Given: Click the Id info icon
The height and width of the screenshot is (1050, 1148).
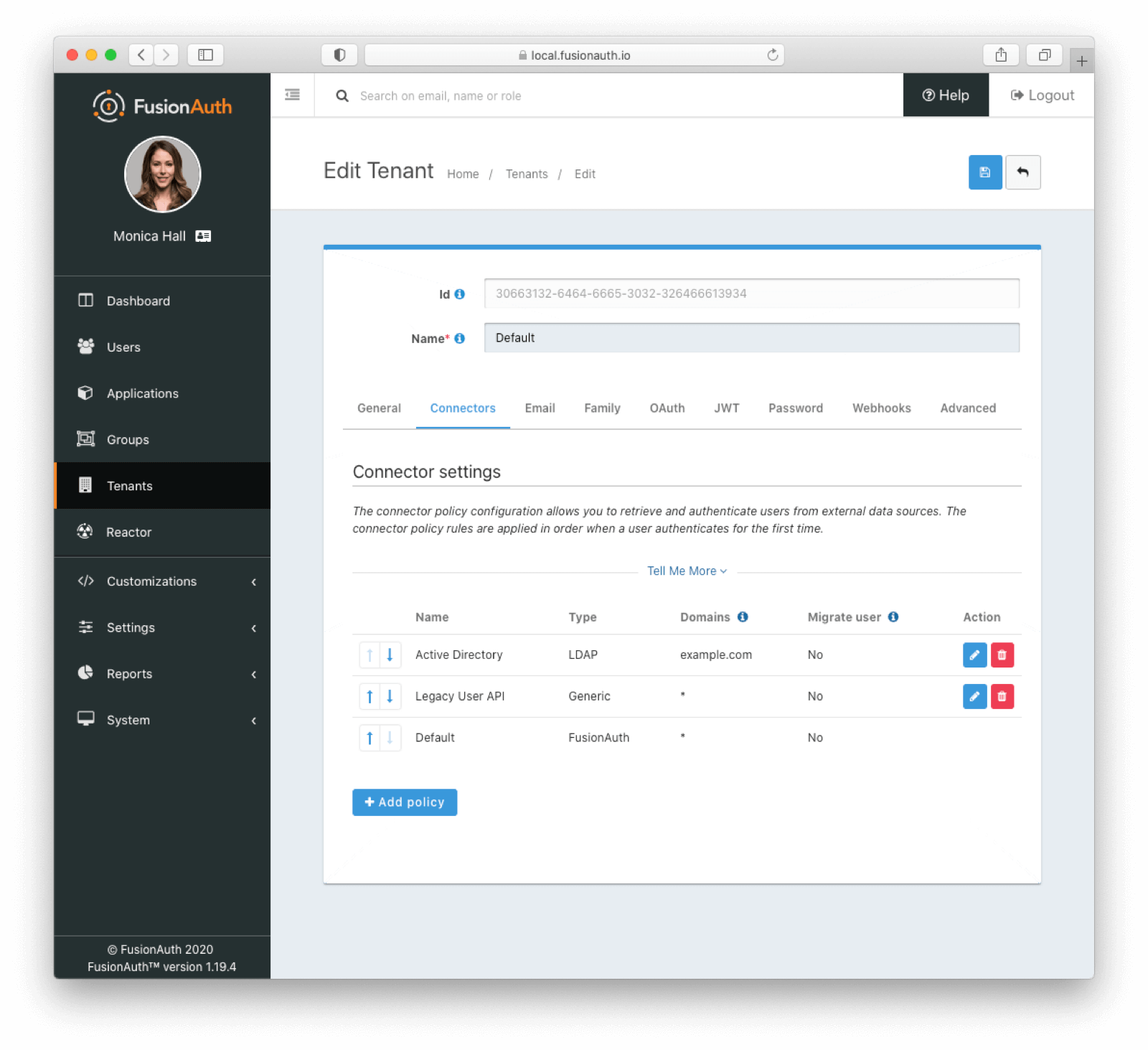Looking at the screenshot, I should tap(460, 294).
